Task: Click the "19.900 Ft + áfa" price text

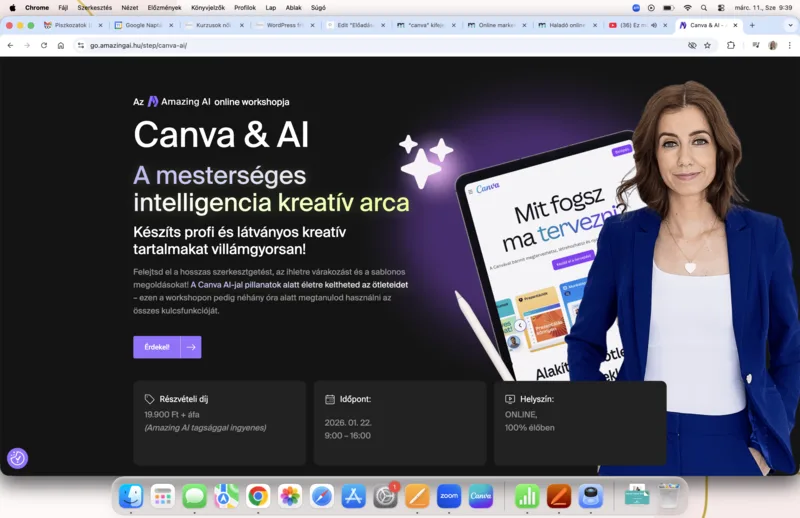Action: (172, 414)
